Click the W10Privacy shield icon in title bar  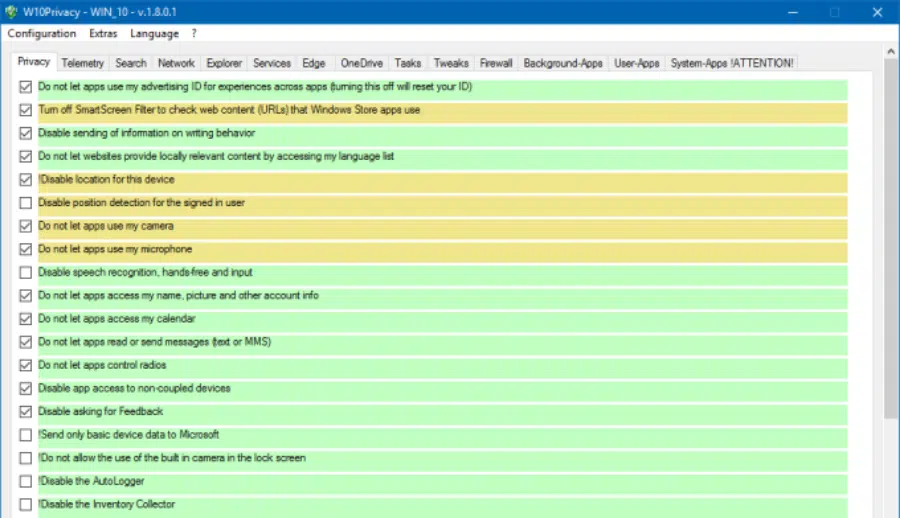pos(11,11)
